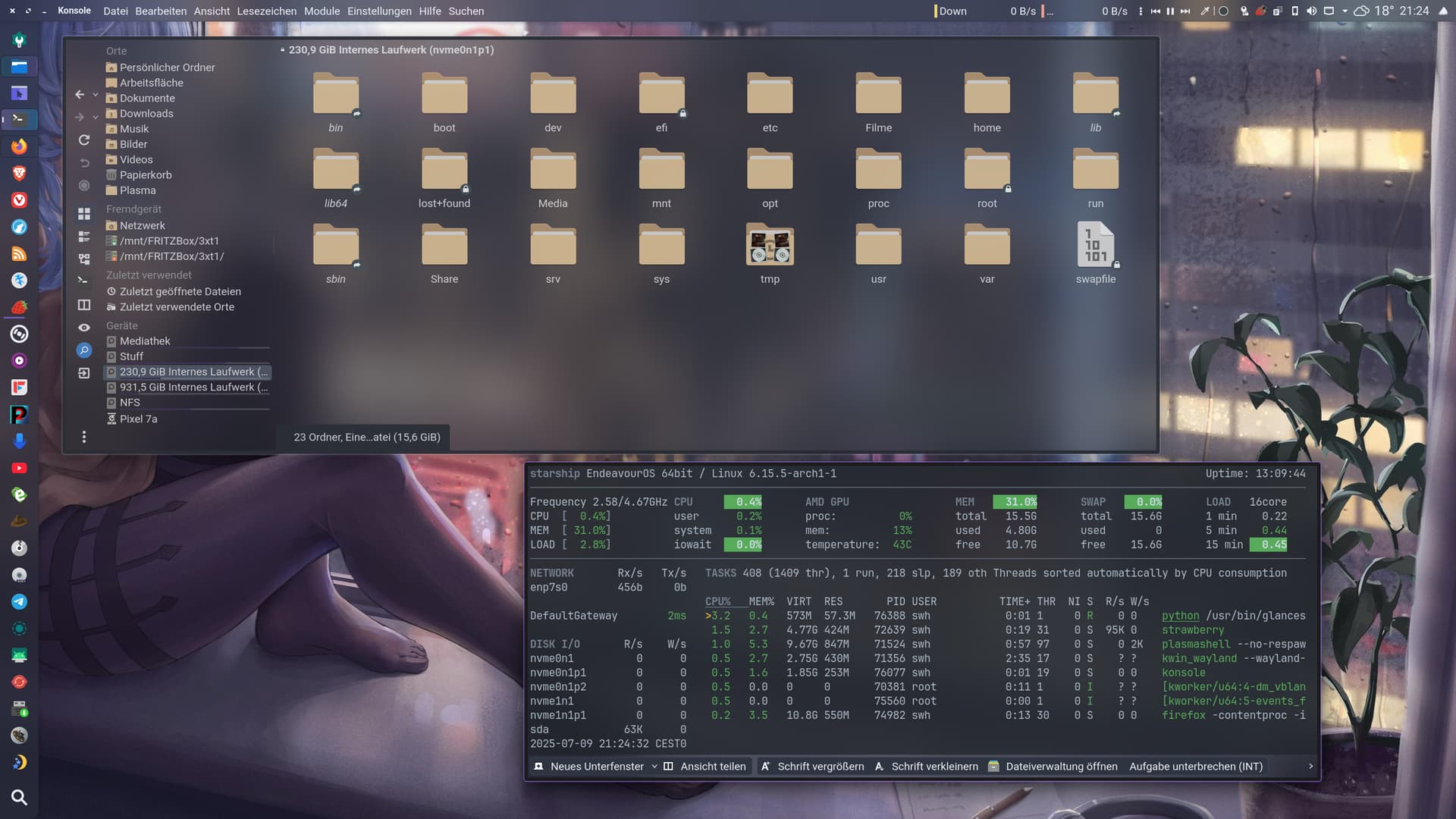This screenshot has height=819, width=1456.
Task: Expand the back navigation history dropdown
Action: 96,95
